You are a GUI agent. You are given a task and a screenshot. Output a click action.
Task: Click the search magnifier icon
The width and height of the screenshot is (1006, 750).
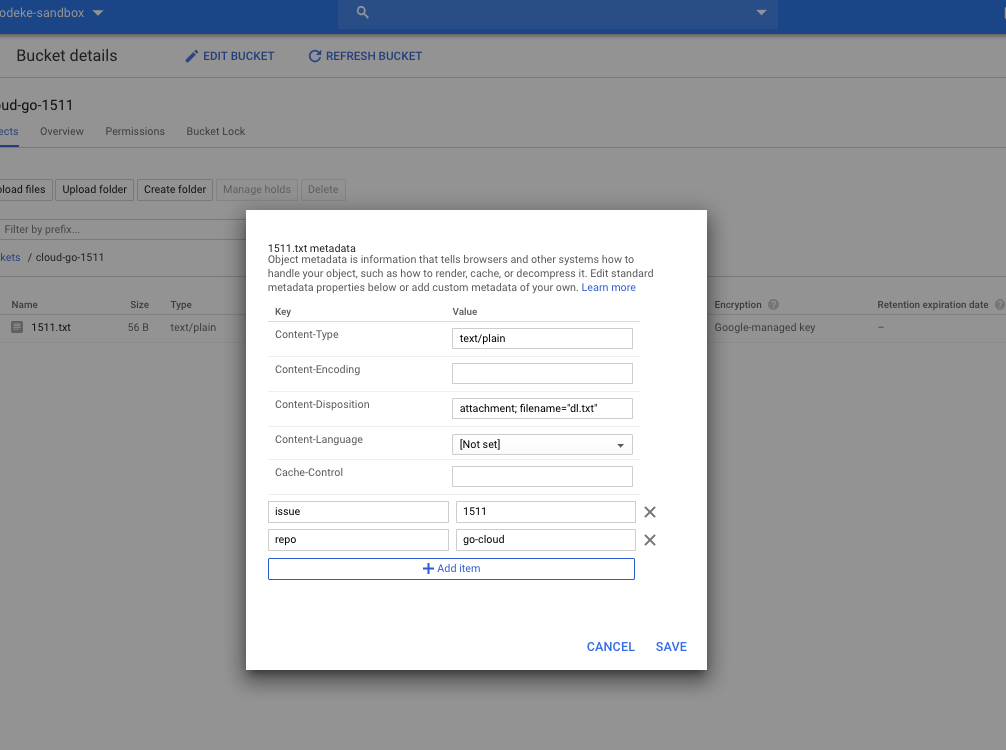[x=362, y=12]
